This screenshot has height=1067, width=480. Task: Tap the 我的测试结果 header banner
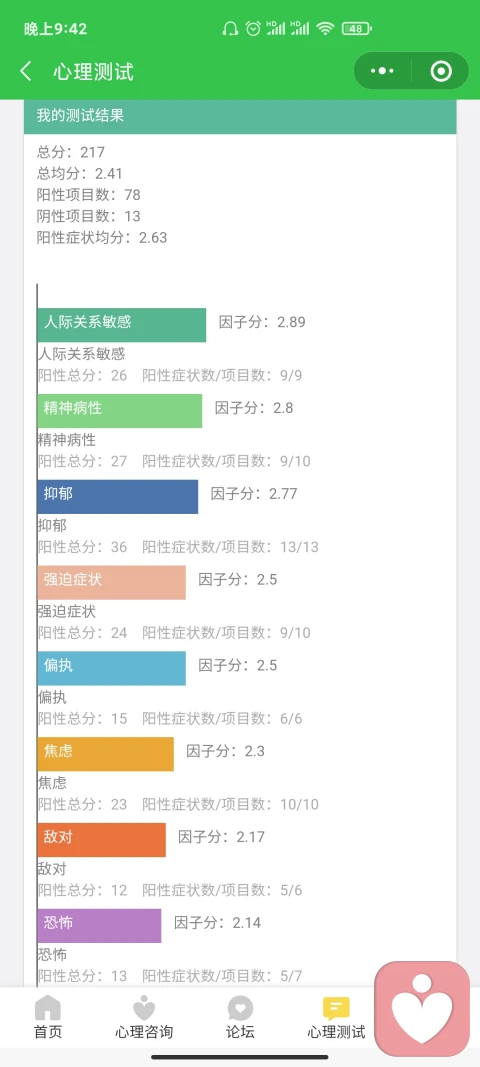point(240,116)
